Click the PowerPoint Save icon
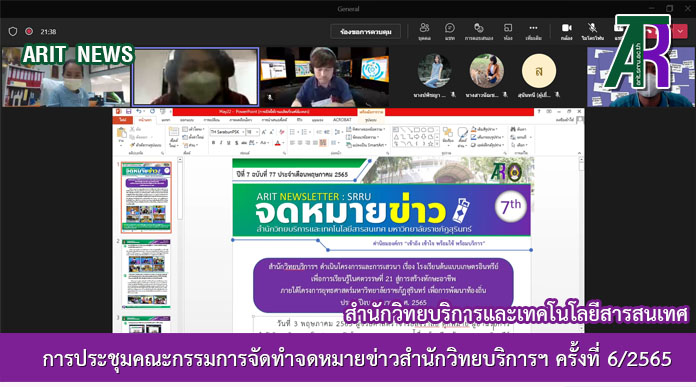 (128, 111)
